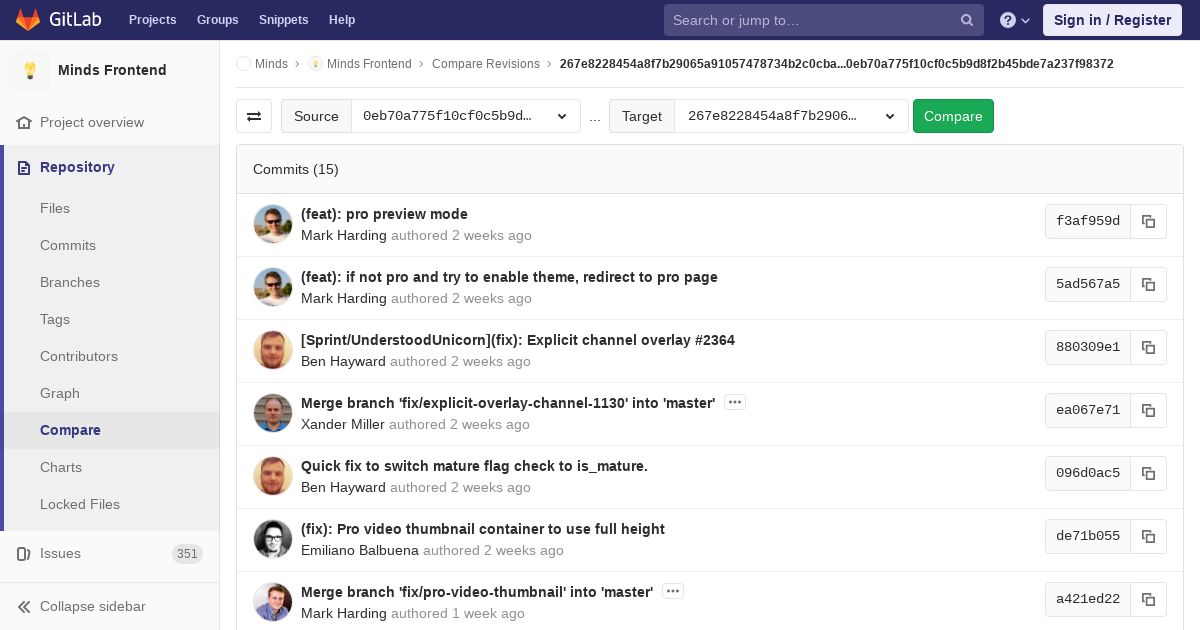Copy commit SHA de71b055
The width and height of the screenshot is (1200, 630).
[x=1148, y=536]
